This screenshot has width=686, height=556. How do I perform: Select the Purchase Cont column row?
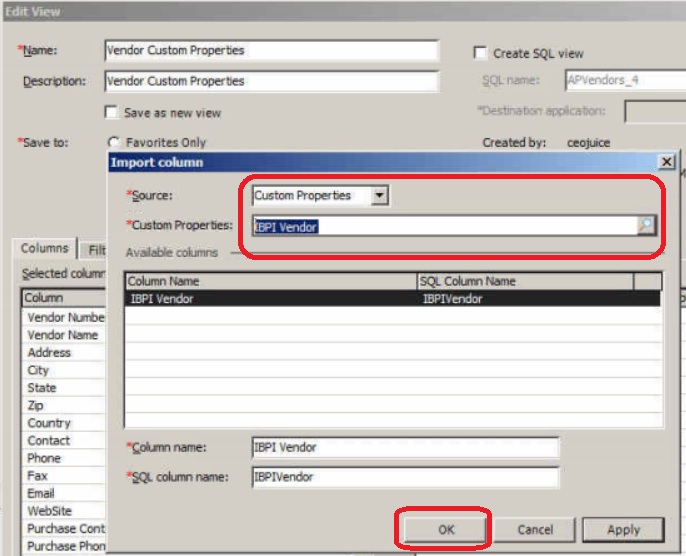(64, 528)
